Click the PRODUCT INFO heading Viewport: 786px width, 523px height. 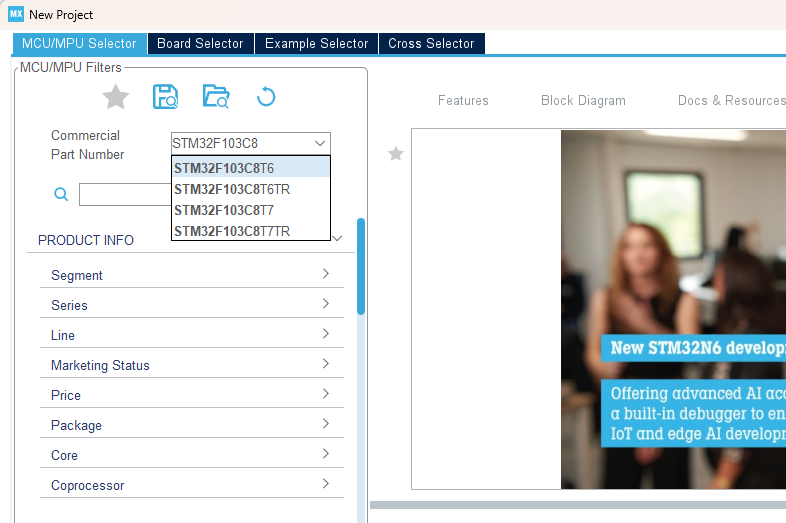[86, 240]
